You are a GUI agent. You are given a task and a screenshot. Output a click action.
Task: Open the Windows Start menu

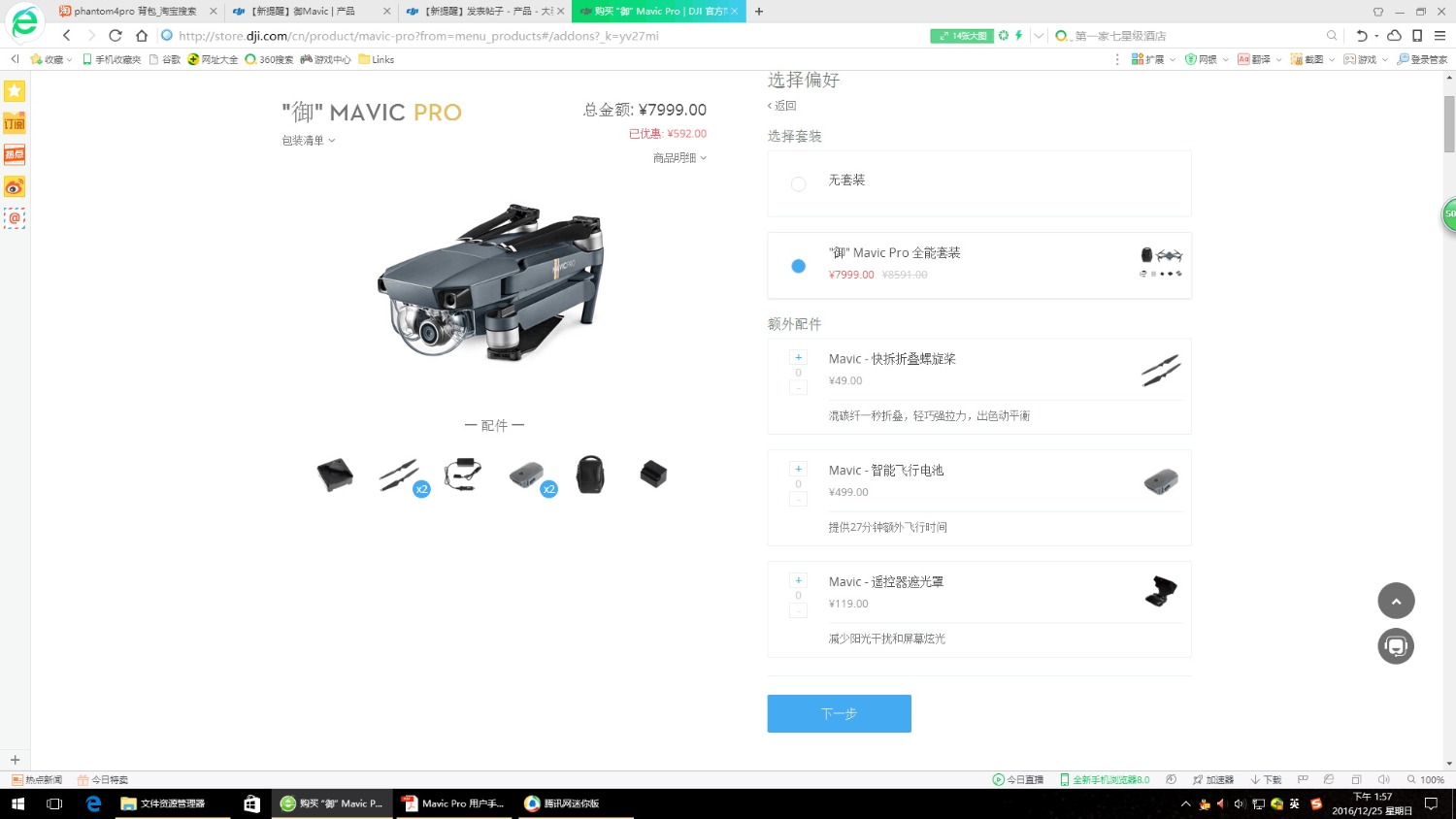(x=17, y=803)
